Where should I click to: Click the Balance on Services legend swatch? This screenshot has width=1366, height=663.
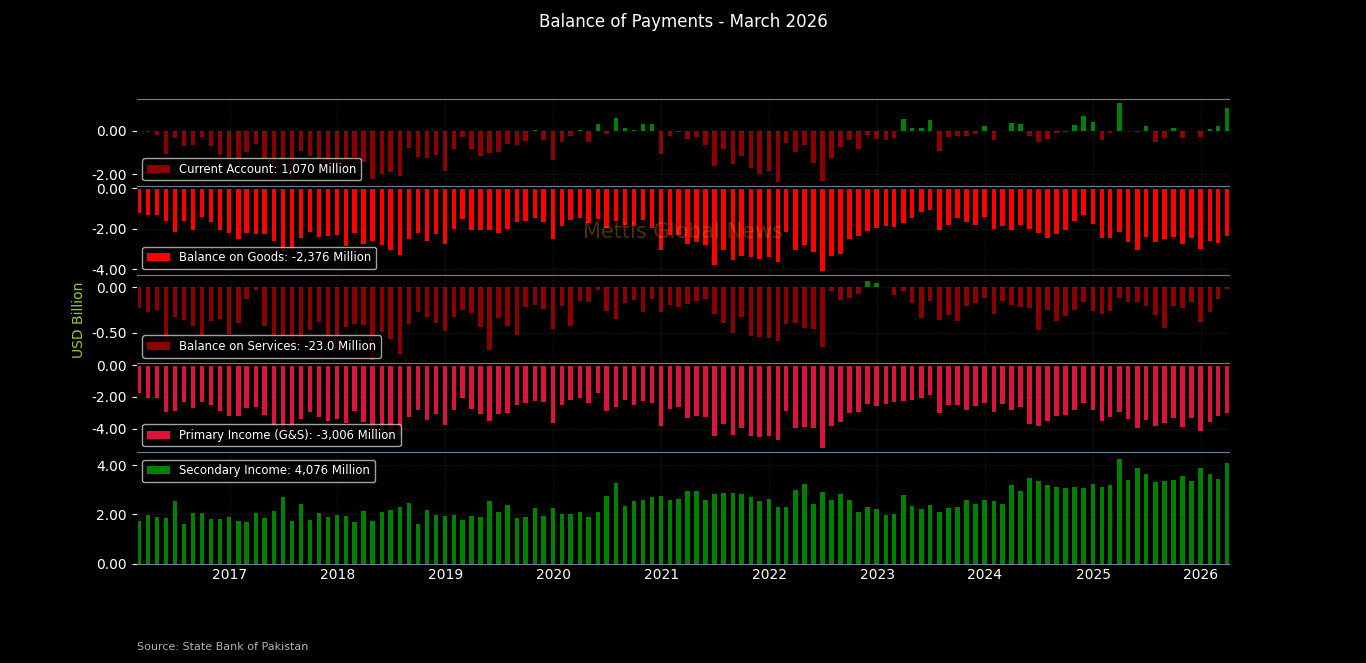coord(159,347)
